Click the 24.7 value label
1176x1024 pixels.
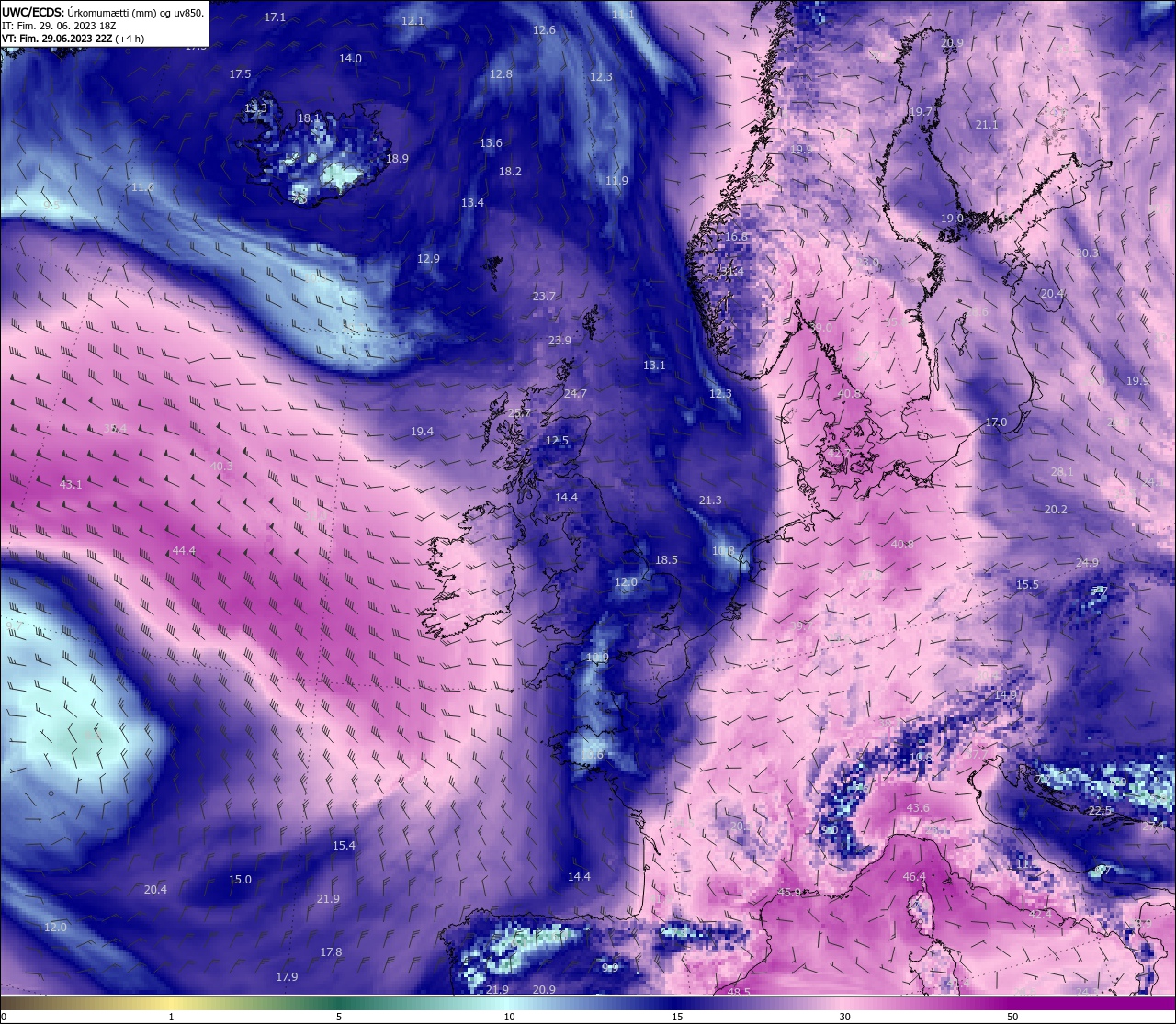click(575, 394)
